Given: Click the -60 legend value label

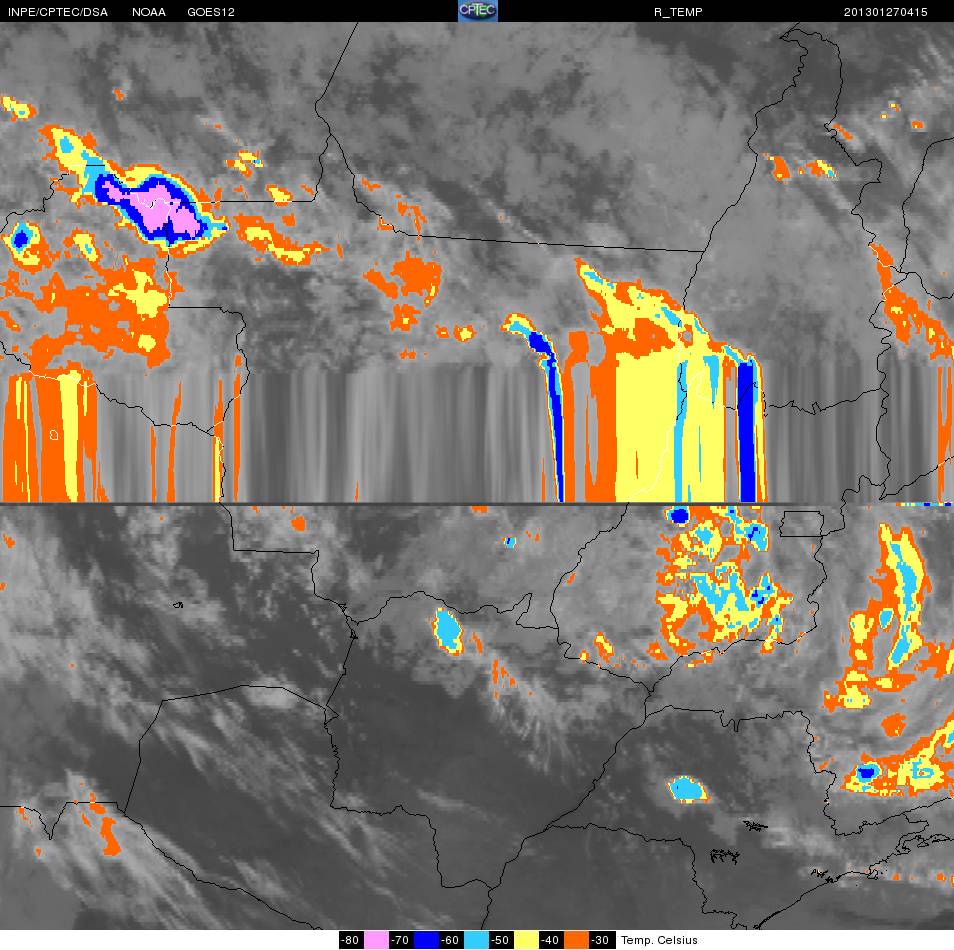Looking at the screenshot, I should click(x=450, y=940).
